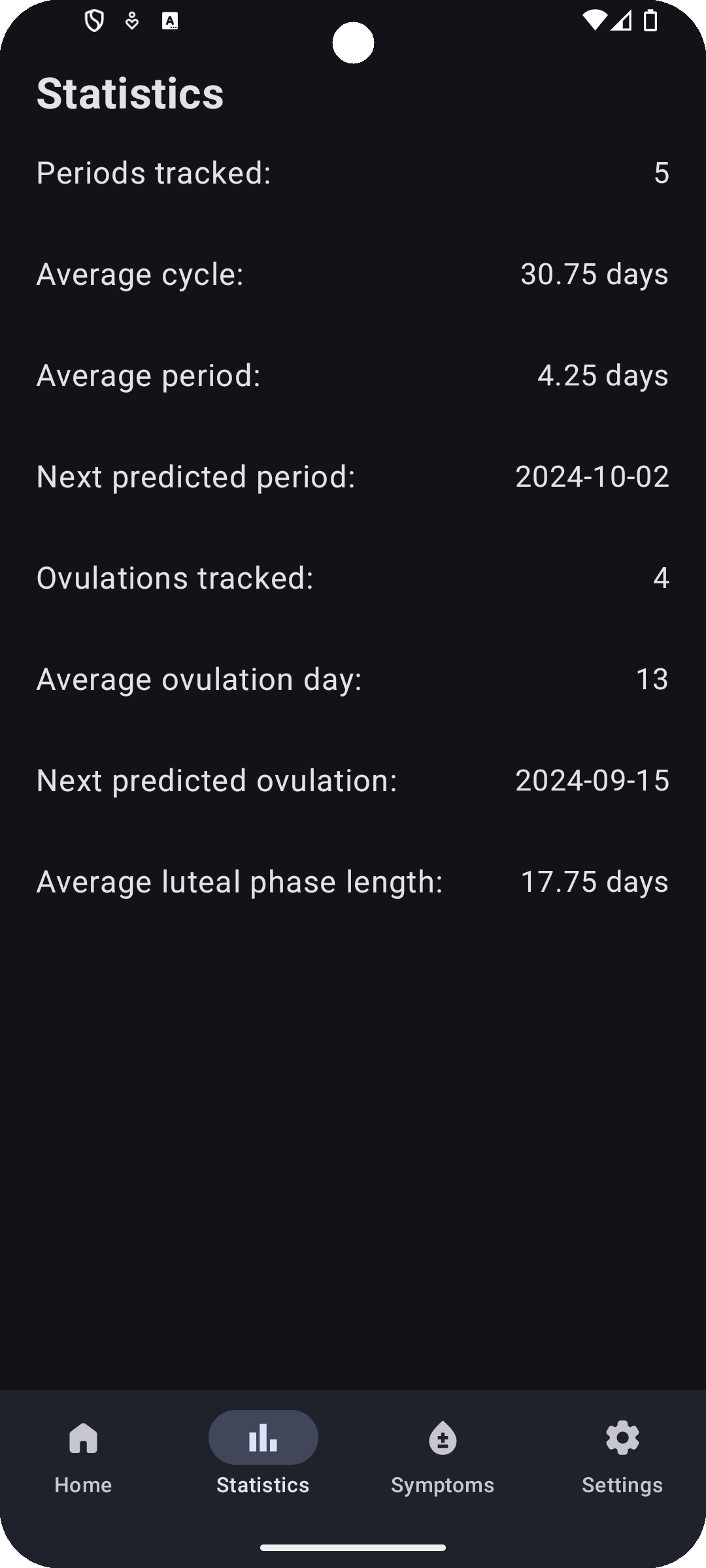
Task: Tap the home gesture bar at bottom
Action: tap(353, 1547)
